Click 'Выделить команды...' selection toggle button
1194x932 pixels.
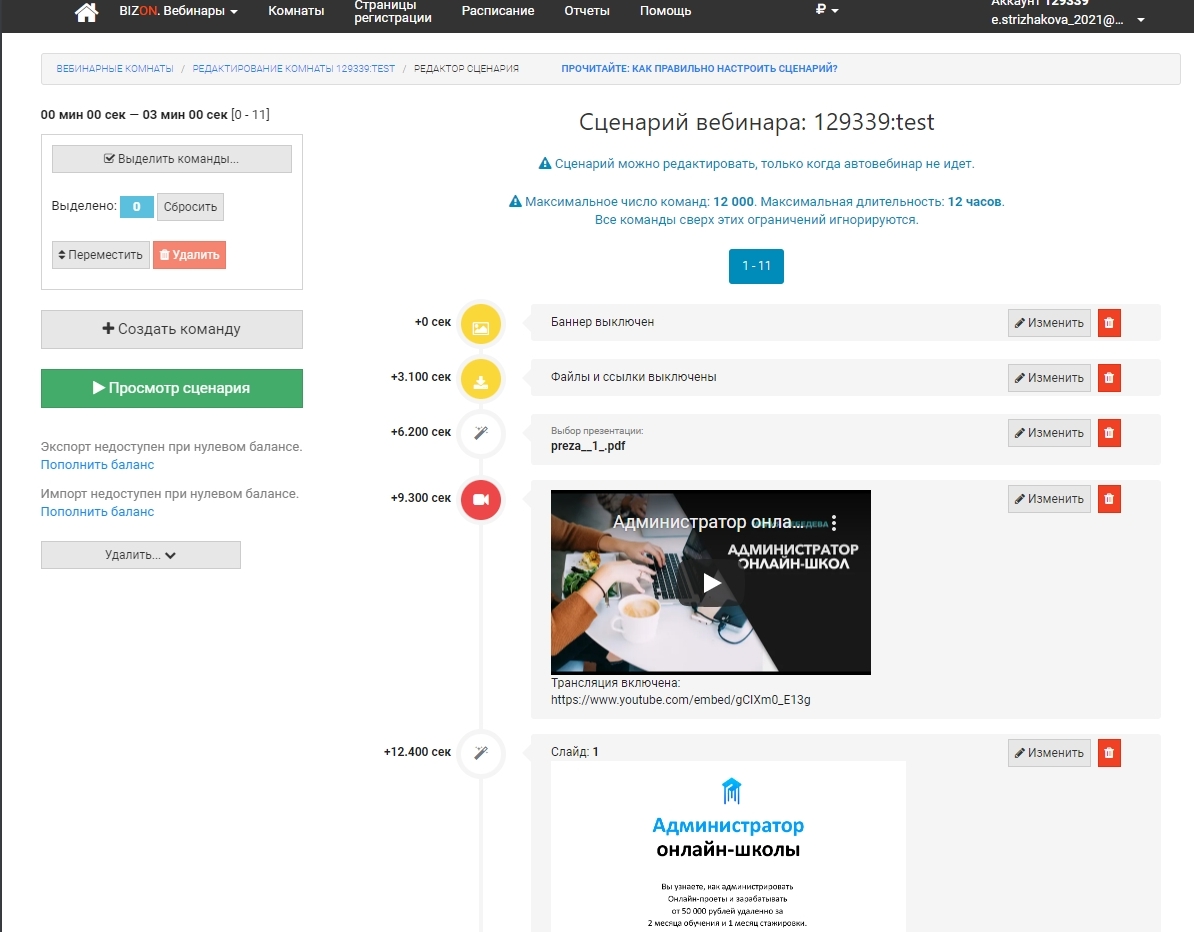[x=172, y=159]
